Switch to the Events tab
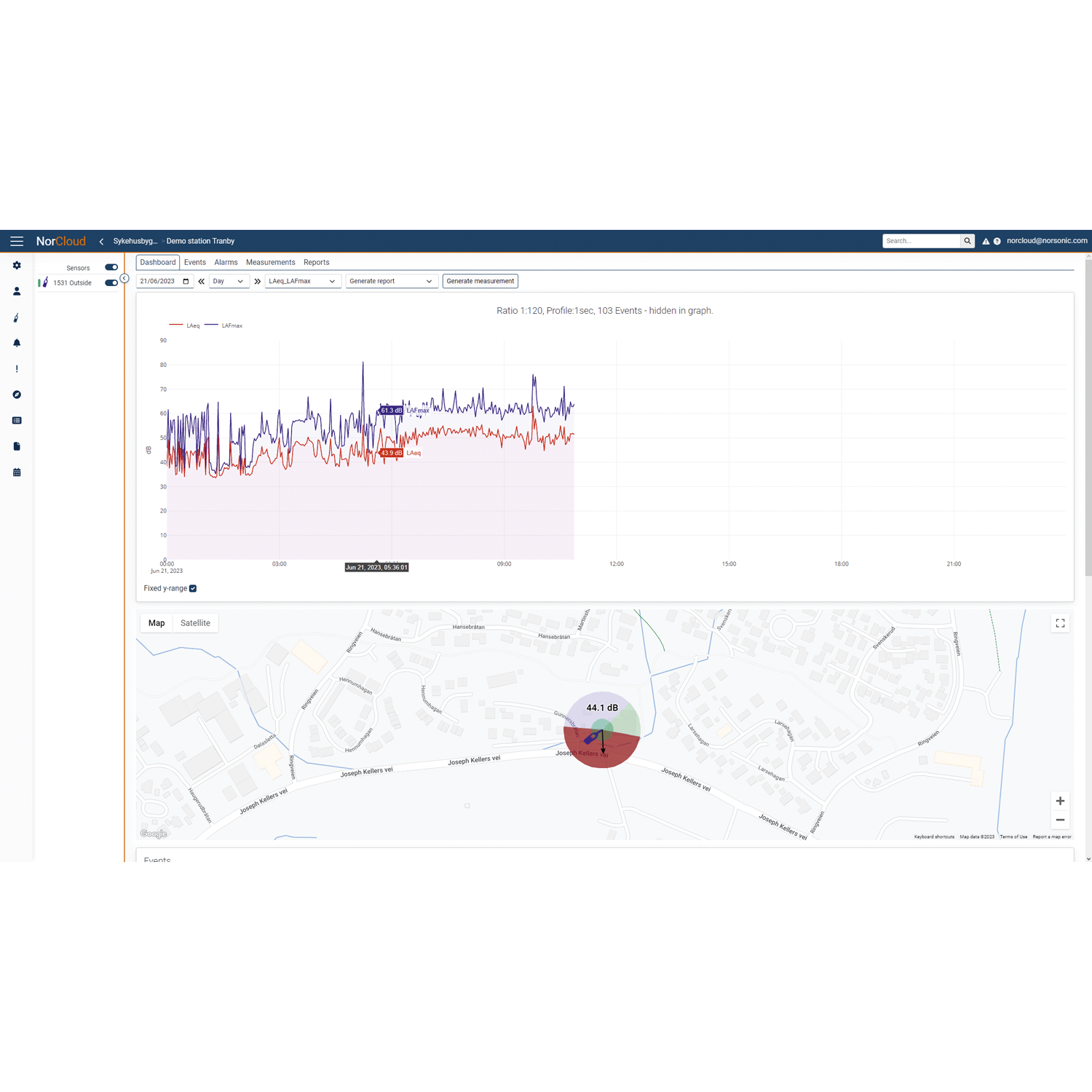 tap(194, 262)
